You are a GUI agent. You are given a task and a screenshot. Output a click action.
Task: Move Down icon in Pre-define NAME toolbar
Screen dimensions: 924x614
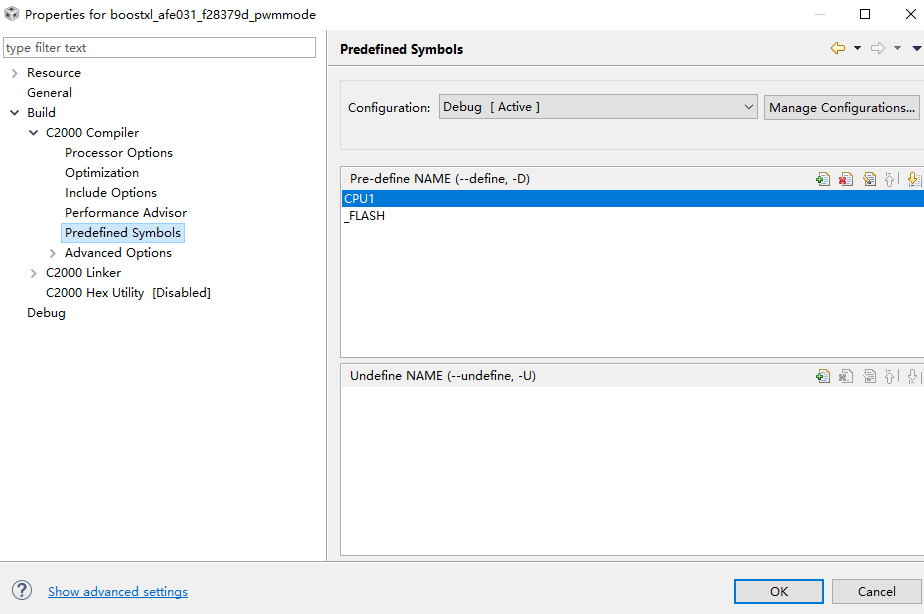pos(913,179)
